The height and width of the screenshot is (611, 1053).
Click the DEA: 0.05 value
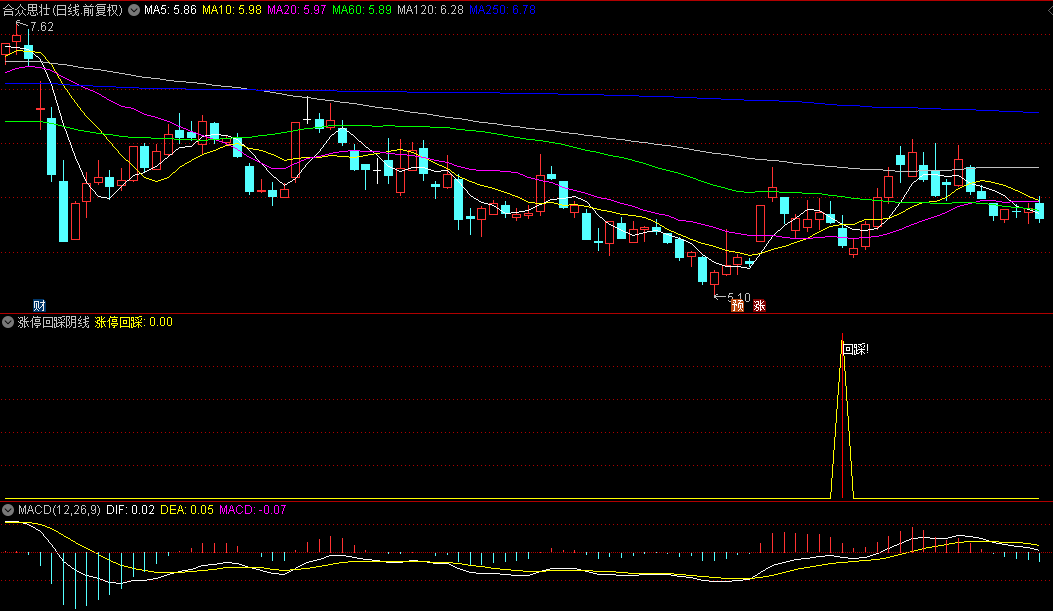tap(187, 510)
